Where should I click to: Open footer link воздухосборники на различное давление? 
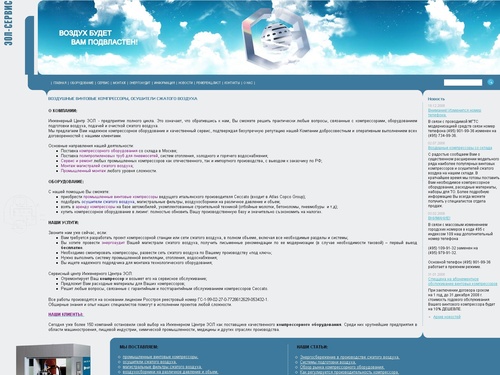[170, 372]
